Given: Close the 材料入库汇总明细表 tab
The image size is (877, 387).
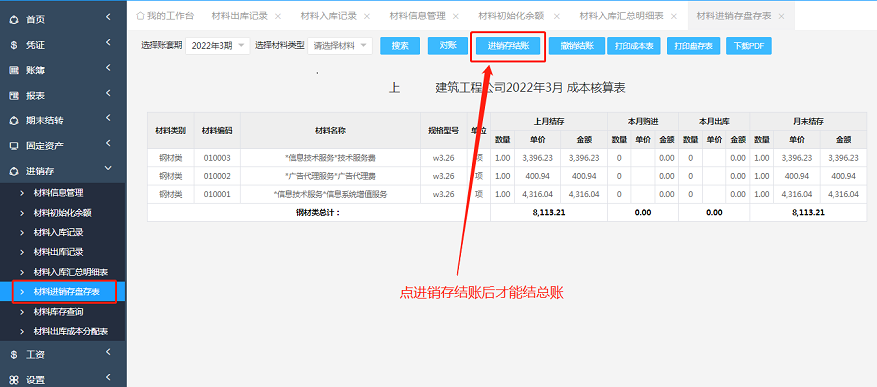Looking at the screenshot, I should coord(674,16).
